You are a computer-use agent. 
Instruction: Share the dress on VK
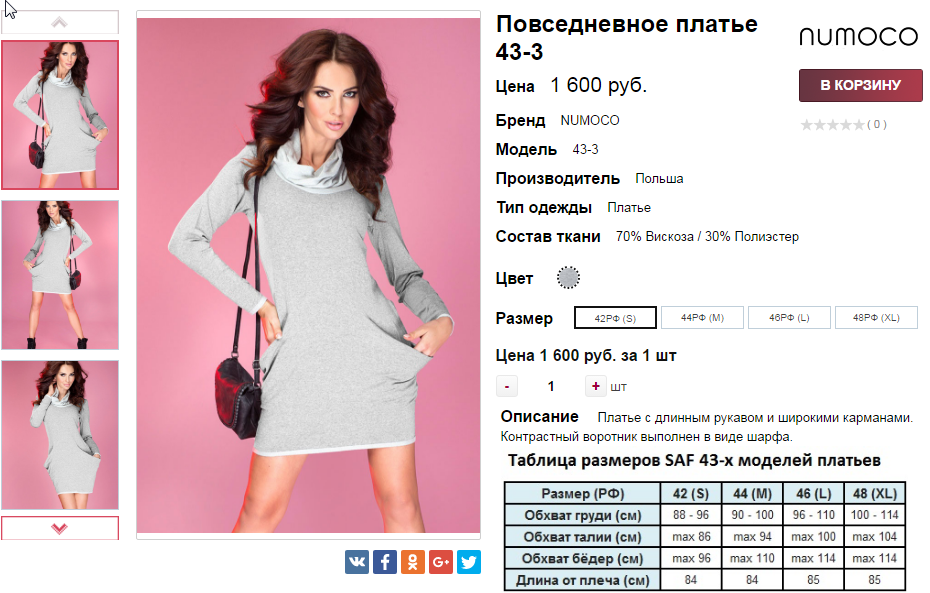point(356,562)
